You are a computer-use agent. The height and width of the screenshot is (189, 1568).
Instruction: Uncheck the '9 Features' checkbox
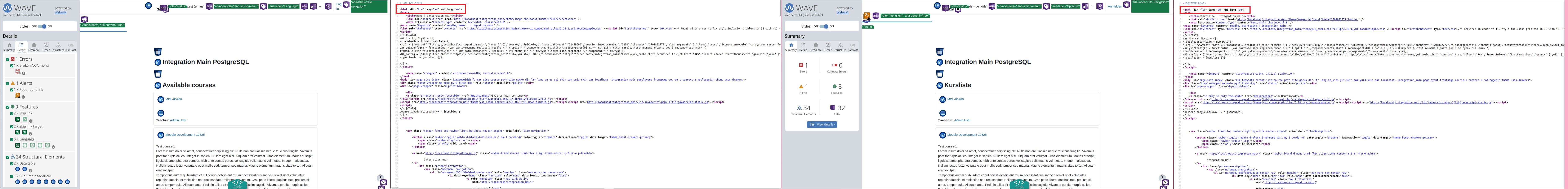(x=7, y=107)
